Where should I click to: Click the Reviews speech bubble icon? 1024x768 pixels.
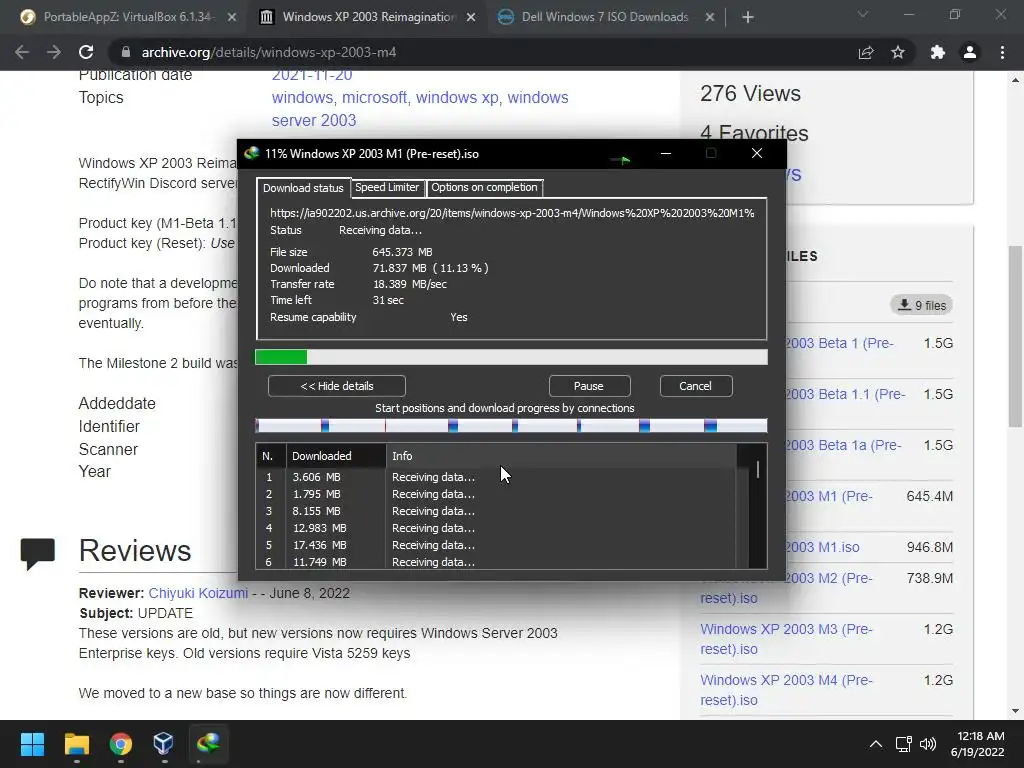click(38, 553)
